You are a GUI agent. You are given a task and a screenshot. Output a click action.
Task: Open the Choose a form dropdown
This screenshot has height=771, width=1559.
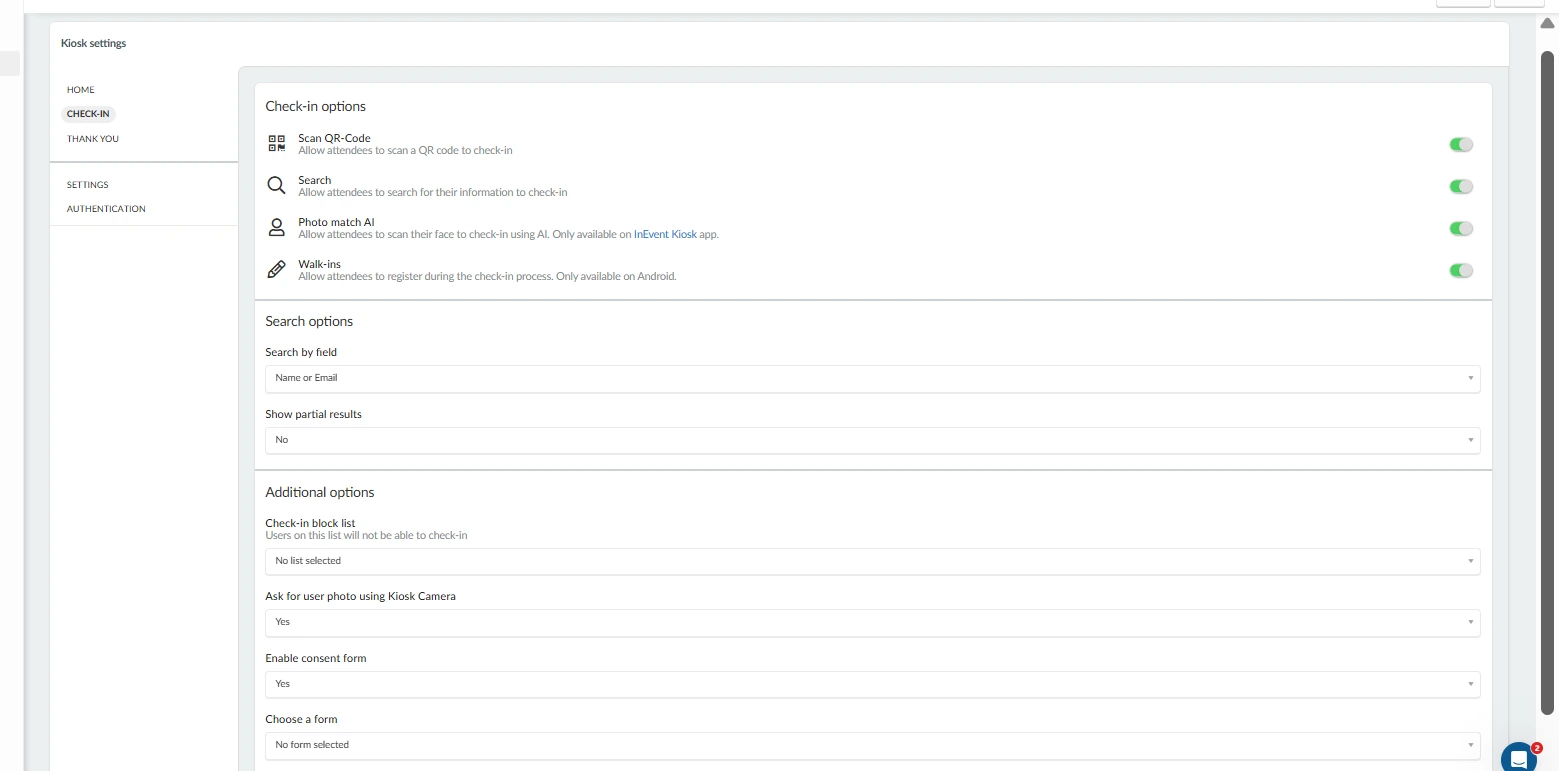[x=872, y=745]
